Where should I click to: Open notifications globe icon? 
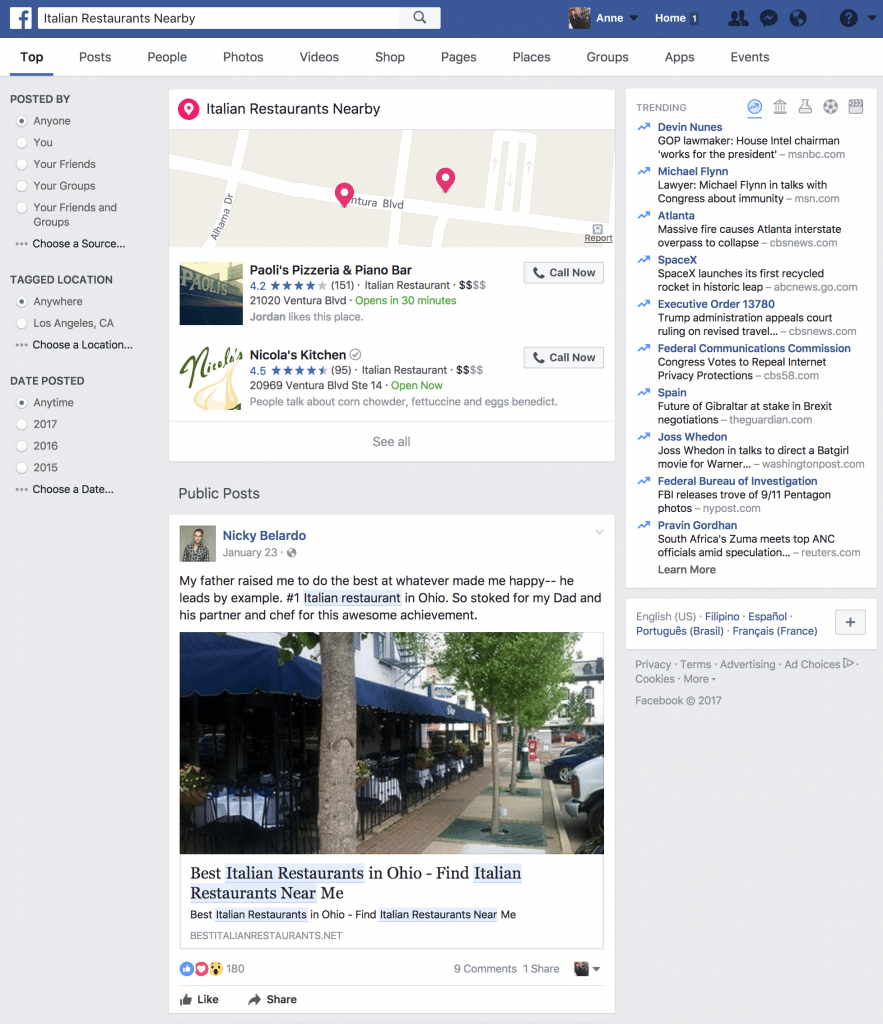(x=798, y=18)
